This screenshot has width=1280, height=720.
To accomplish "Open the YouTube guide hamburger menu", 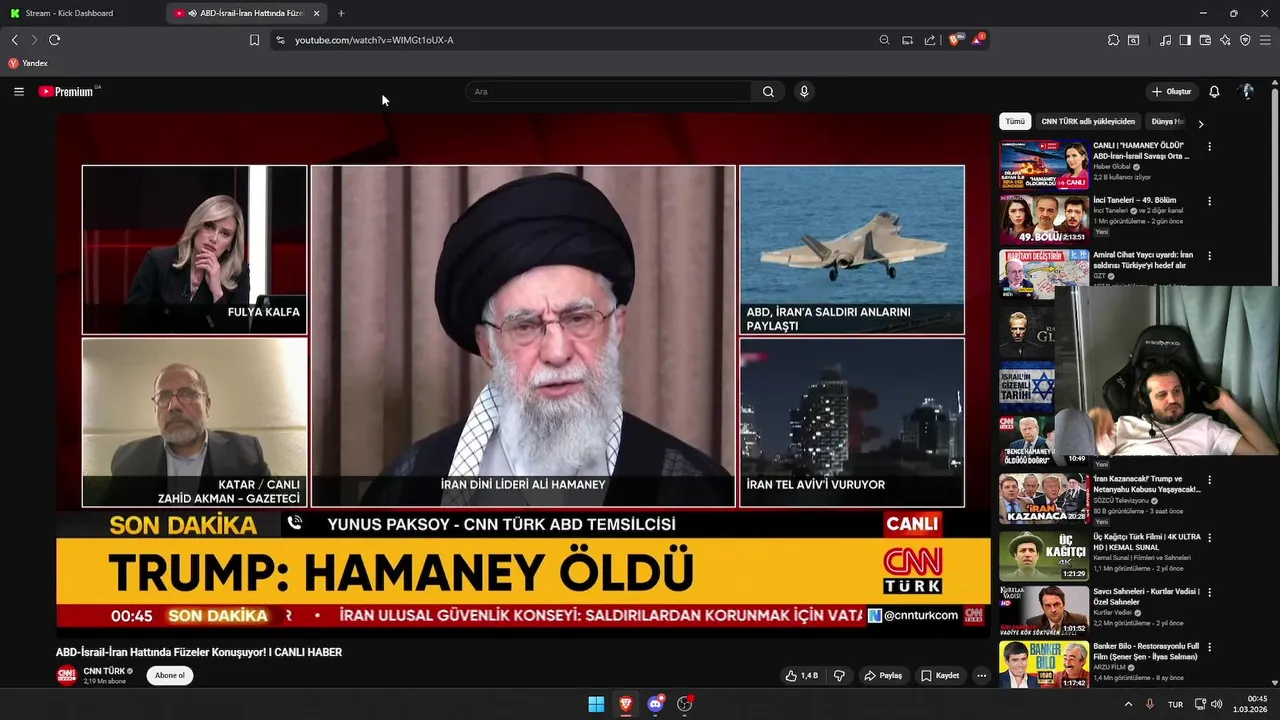I will click(x=18, y=91).
